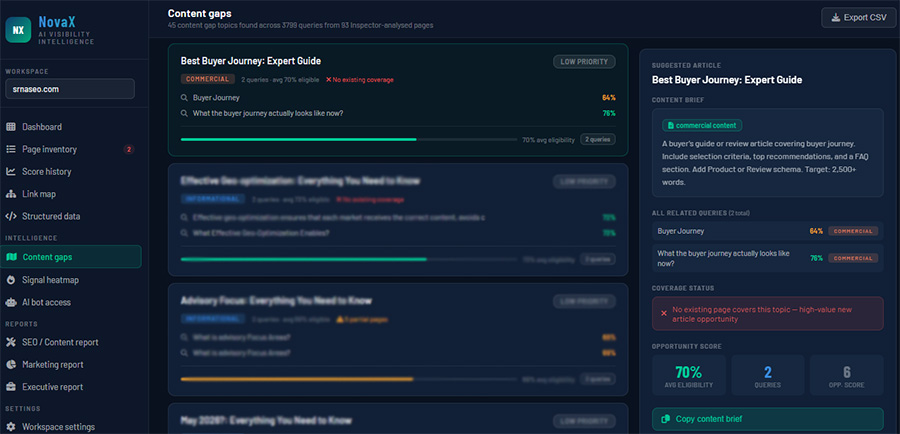This screenshot has height=434, width=900.
Task: Click the 6 Opp. Score tile
Action: (x=847, y=375)
